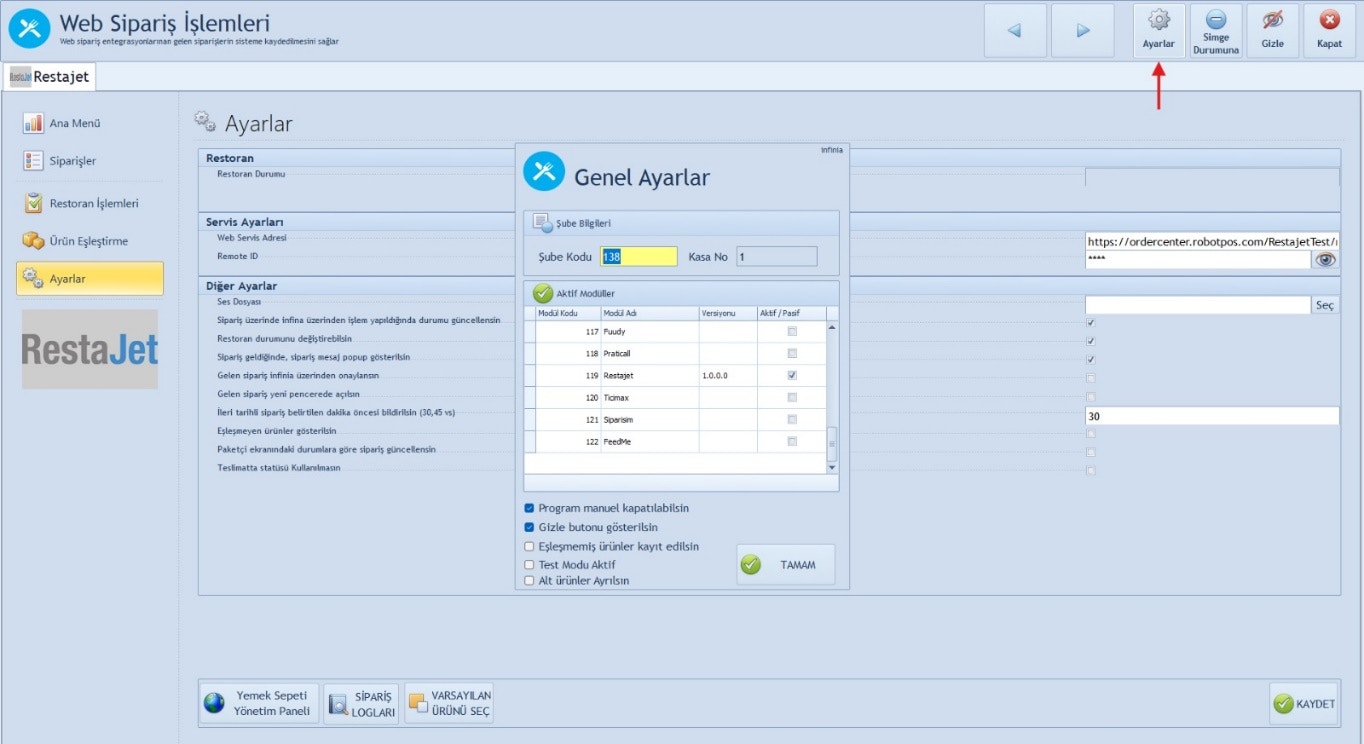
Task: Open Ayarlar gear in top toolbar
Action: pos(1159,31)
